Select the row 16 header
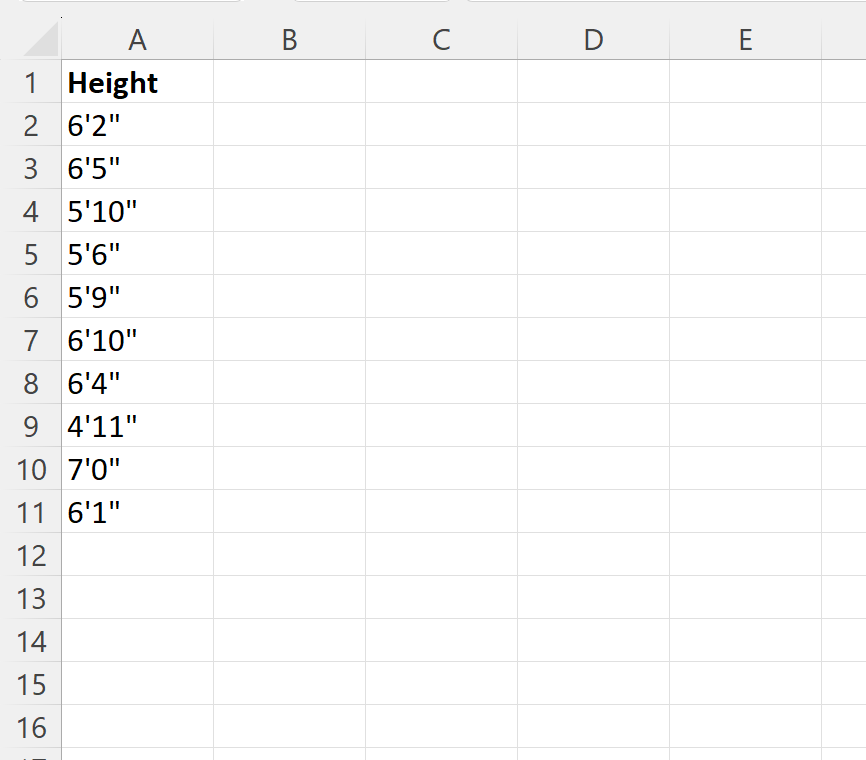 [31, 727]
